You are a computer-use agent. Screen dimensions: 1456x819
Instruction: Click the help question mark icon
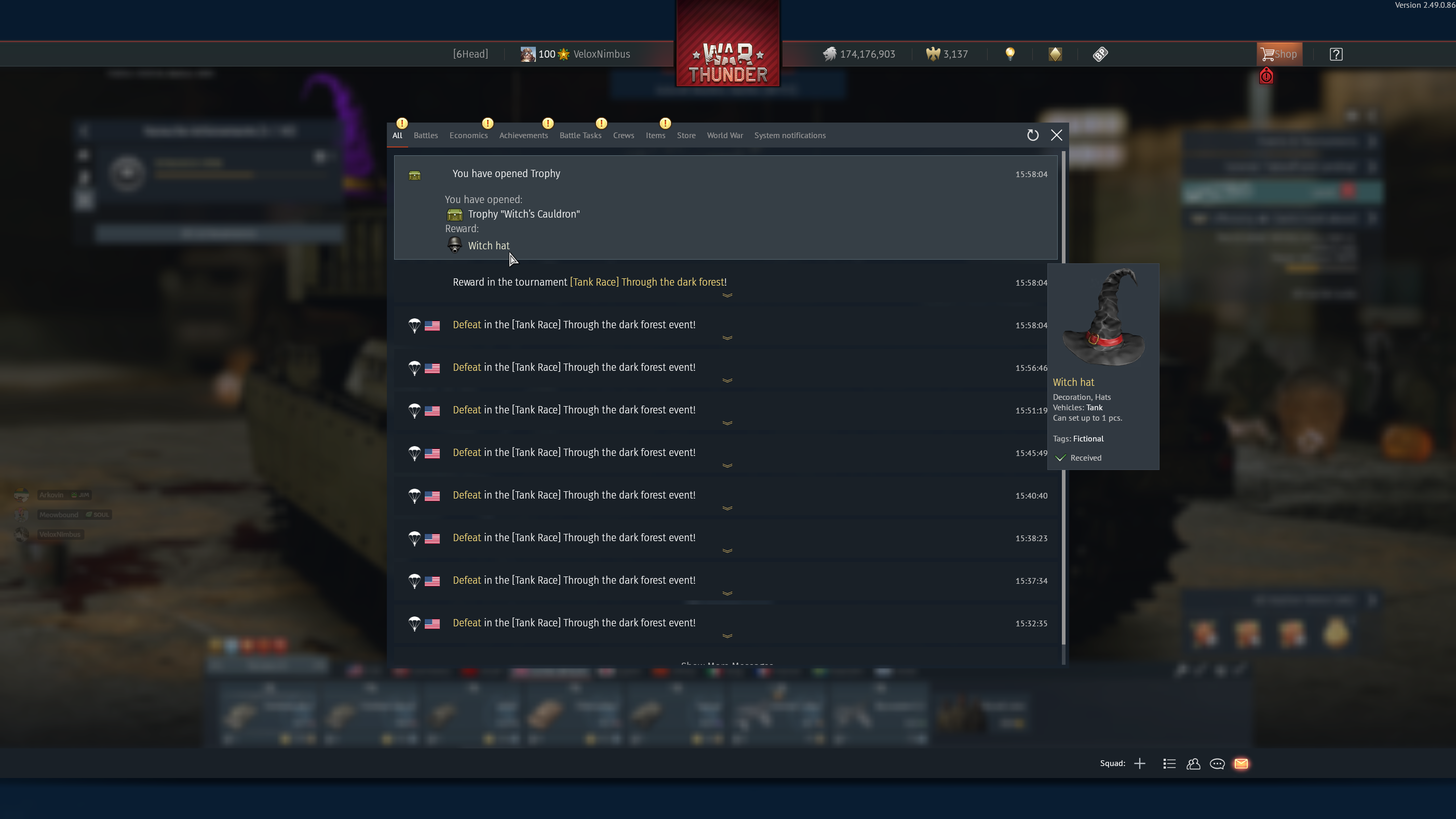tap(1336, 54)
